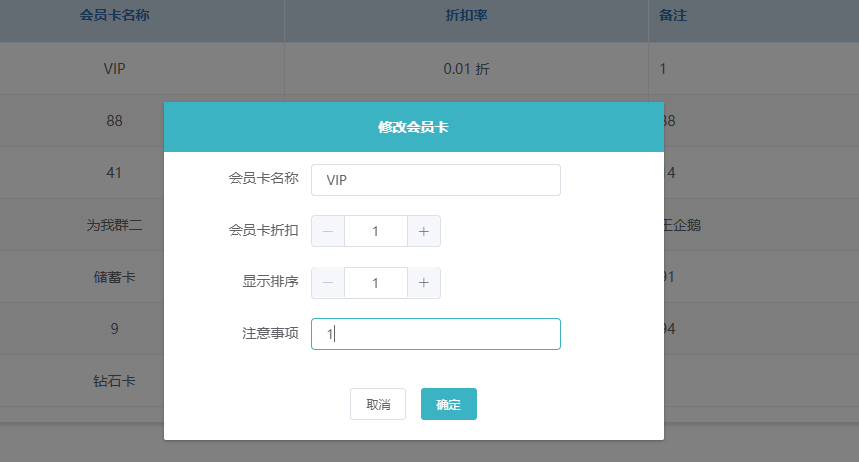Image resolution: width=859 pixels, height=462 pixels.
Task: Select the VIP row in table
Action: (x=114, y=69)
